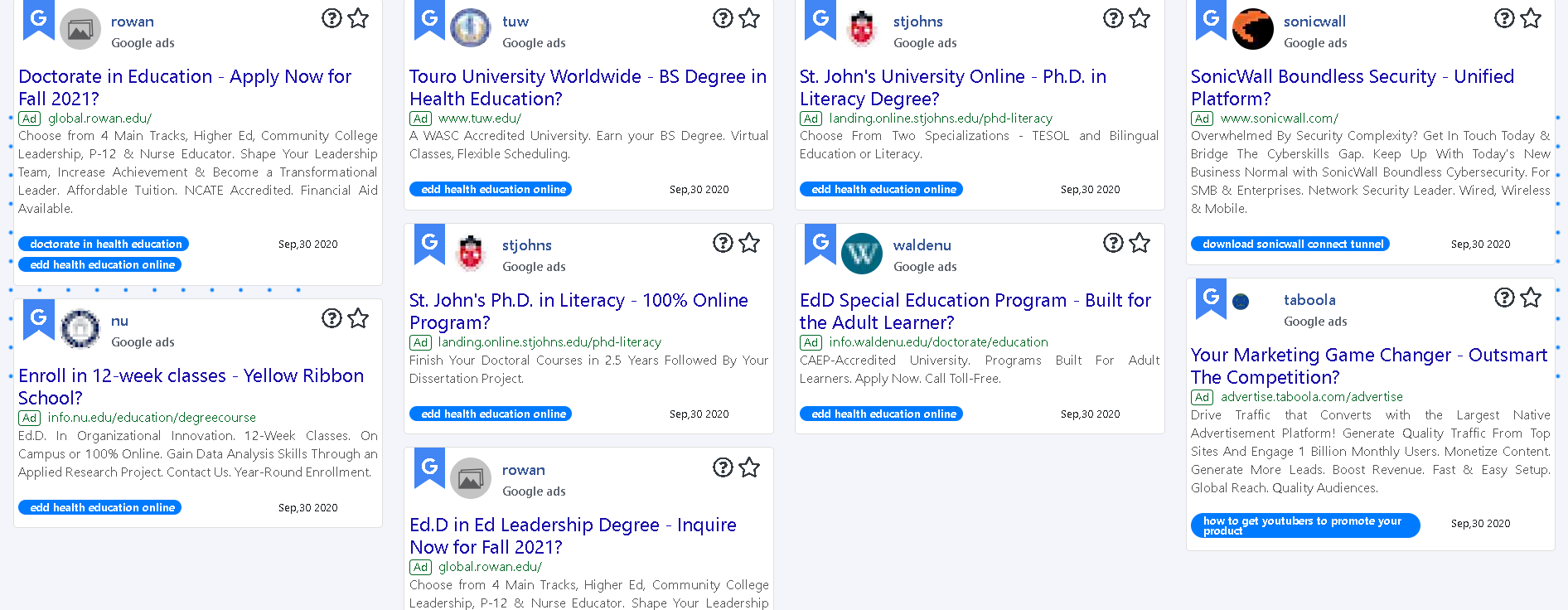Click the nu circular logo avatar

click(x=80, y=329)
